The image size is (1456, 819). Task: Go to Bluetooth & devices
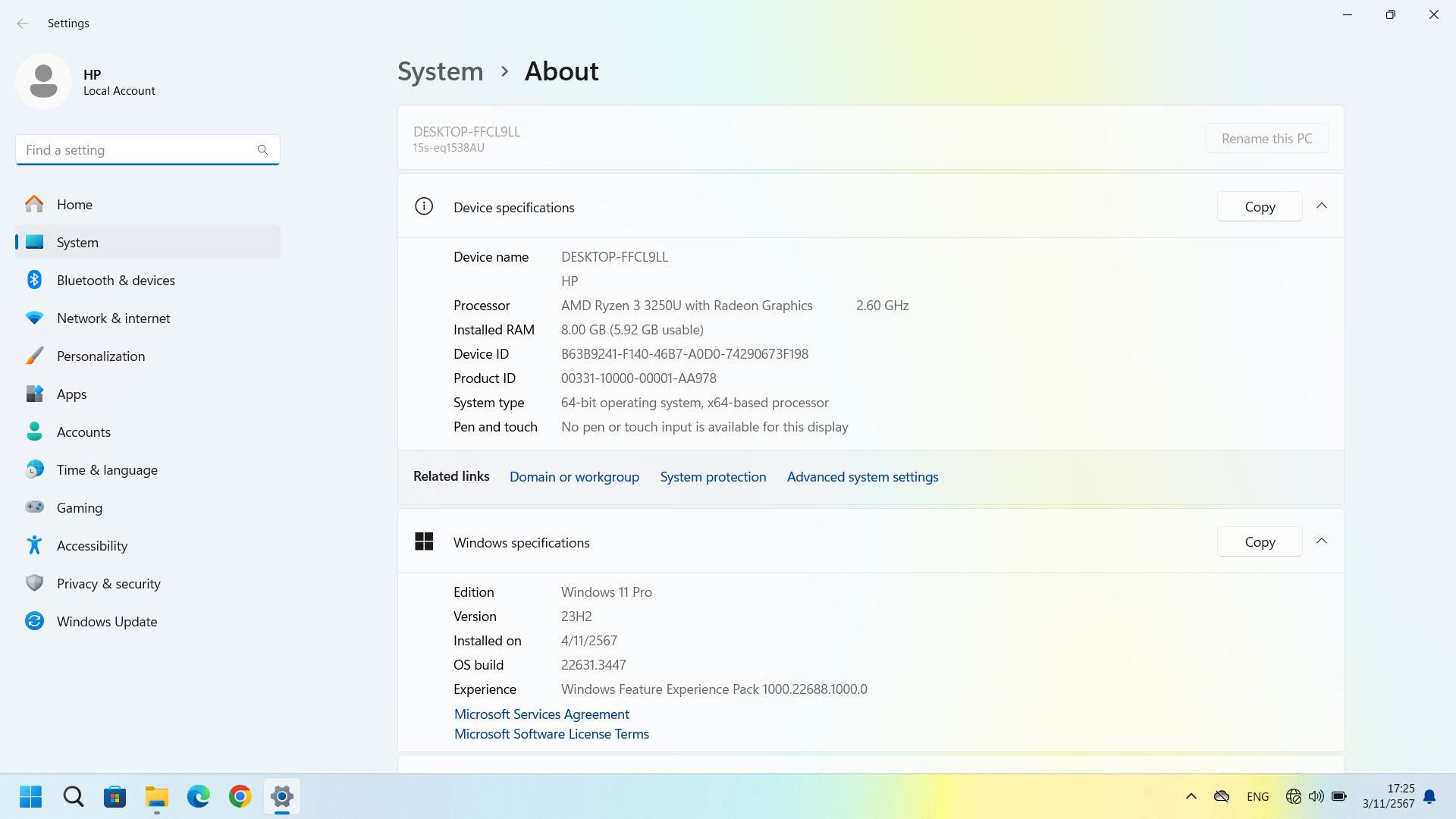point(148,280)
